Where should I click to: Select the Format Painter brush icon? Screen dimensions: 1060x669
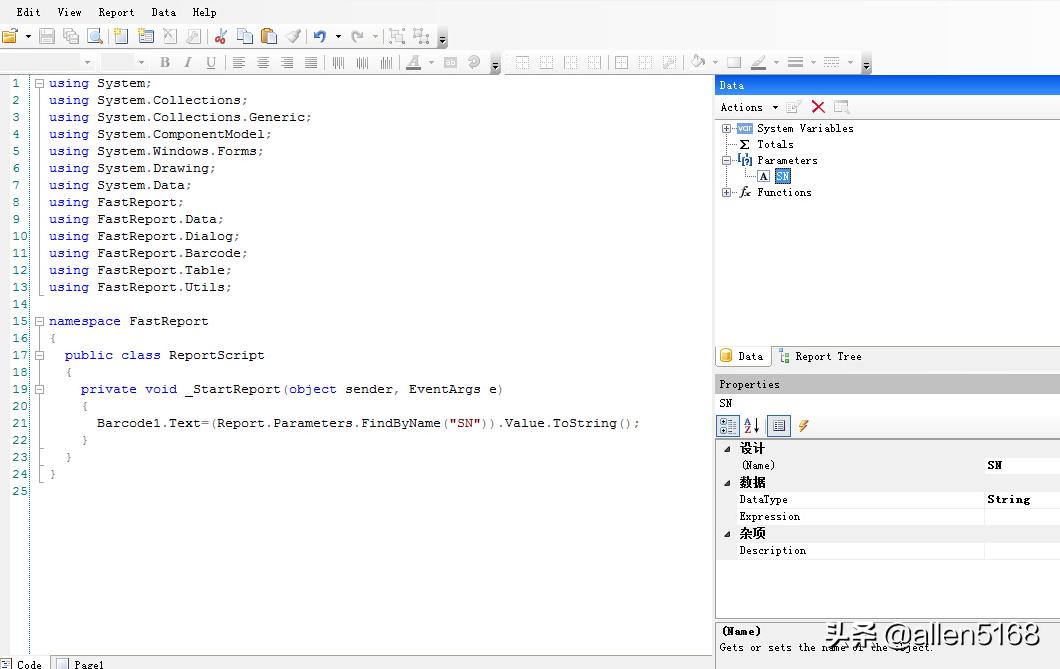pos(293,36)
